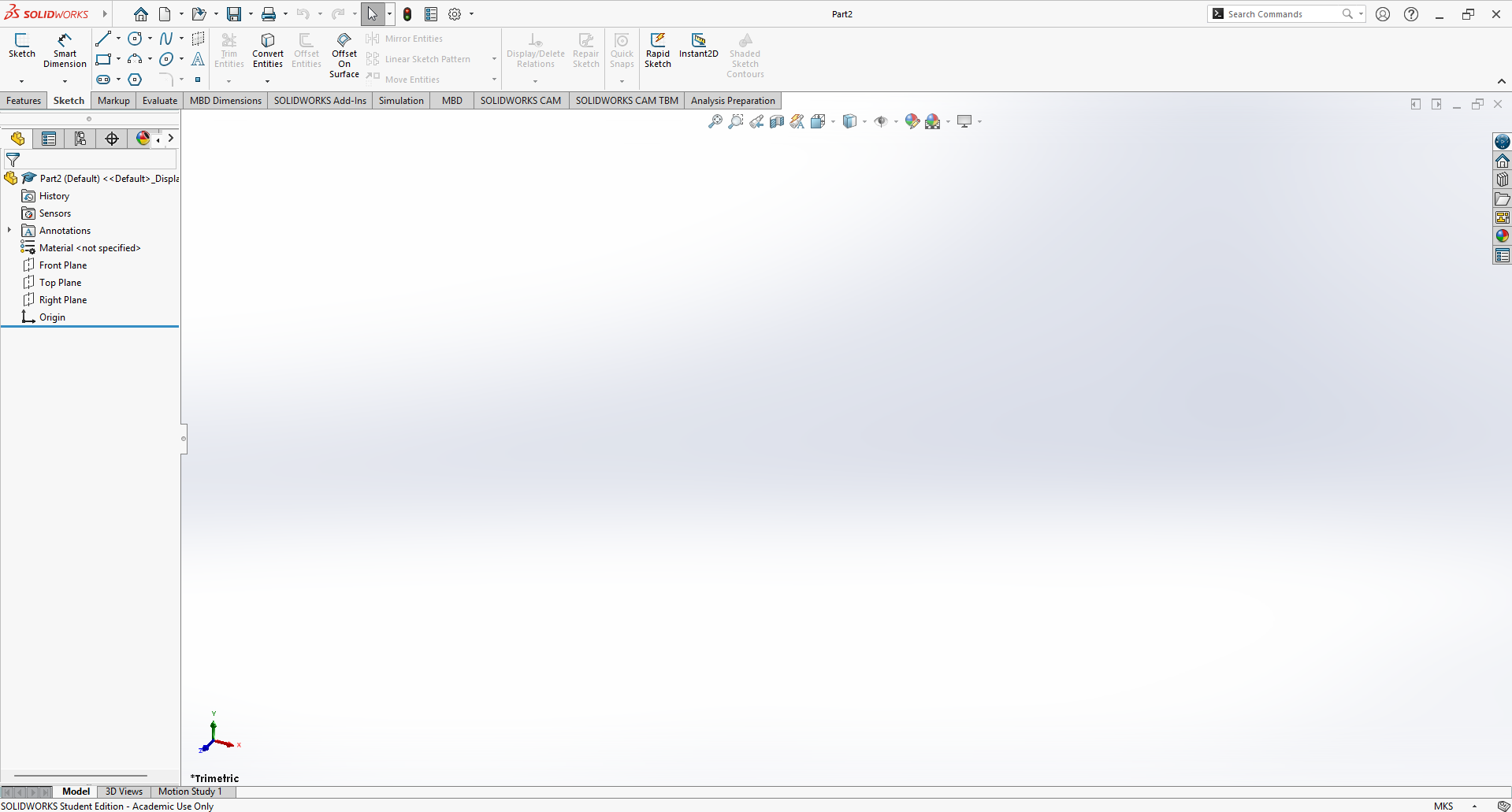Select the Straight Slot tool
1512x812 pixels.
pos(103,80)
